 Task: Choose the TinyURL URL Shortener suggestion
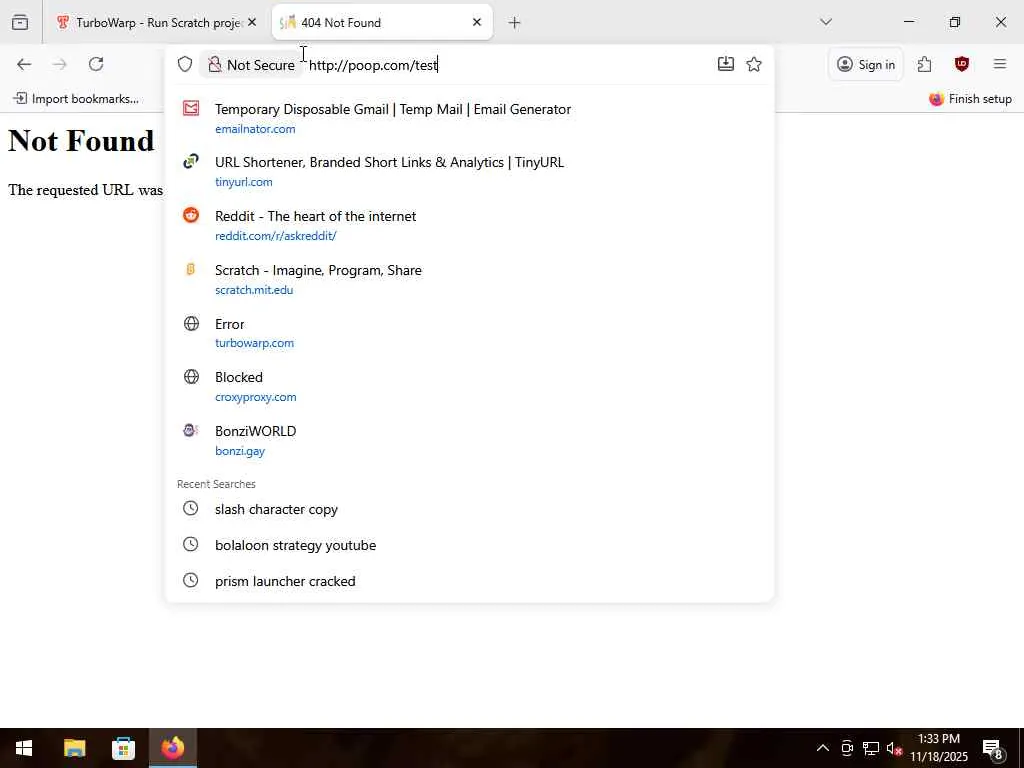(x=470, y=171)
